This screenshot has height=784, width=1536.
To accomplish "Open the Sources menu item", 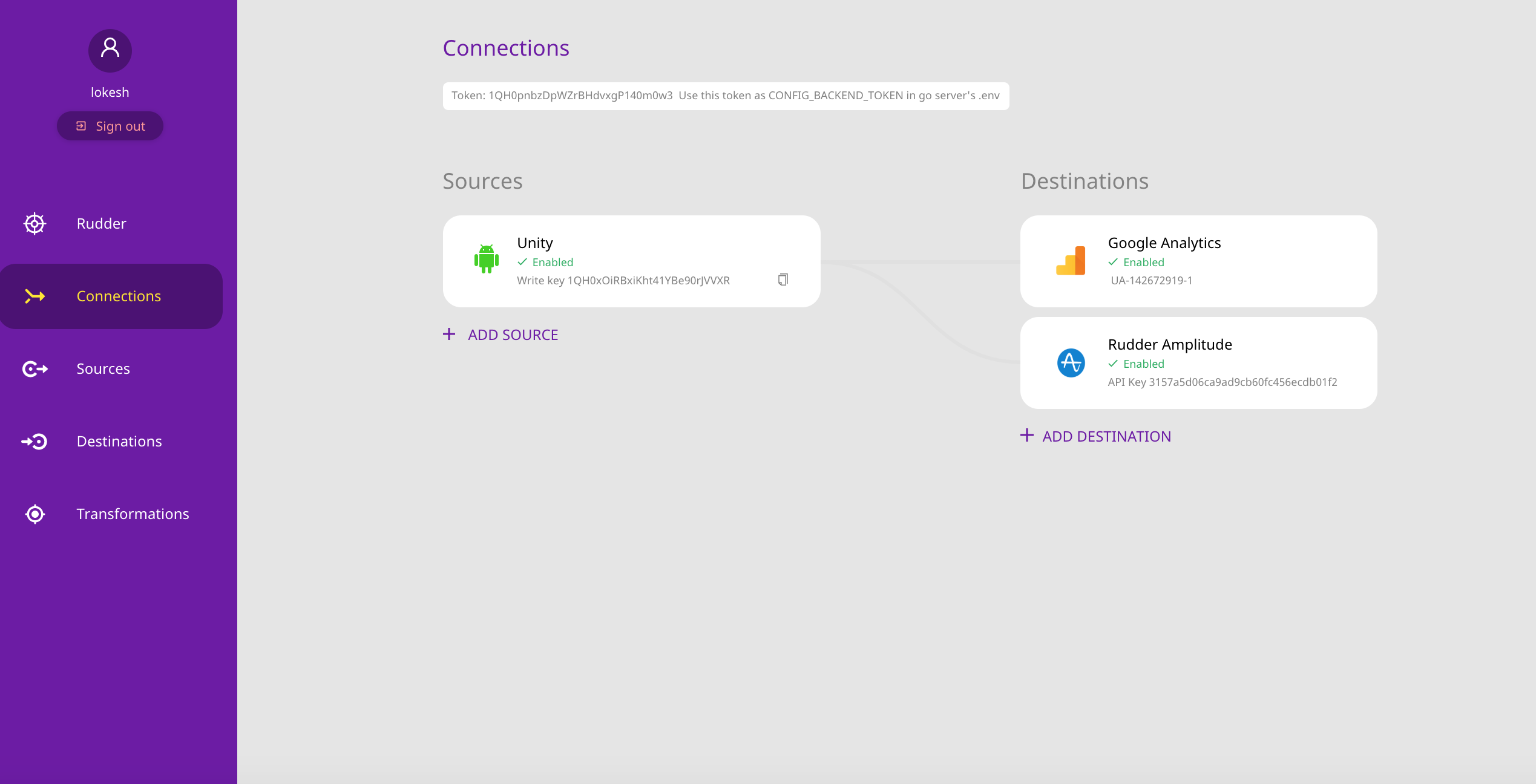I will point(103,368).
